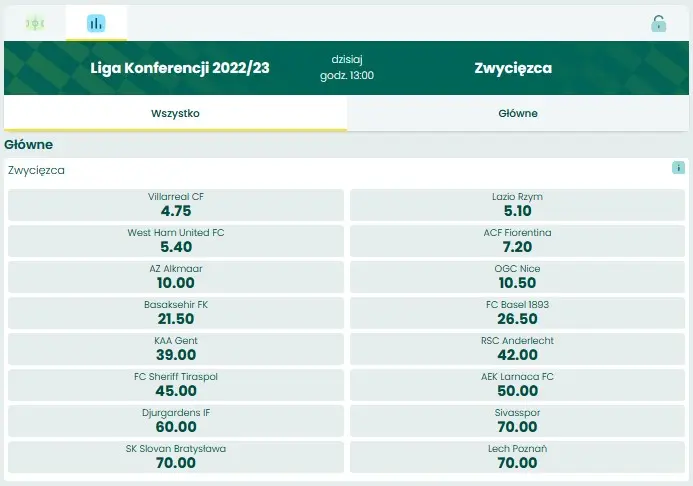Select AEK Larnaca FC odds 50.00
This screenshot has height=486, width=693.
(518, 385)
